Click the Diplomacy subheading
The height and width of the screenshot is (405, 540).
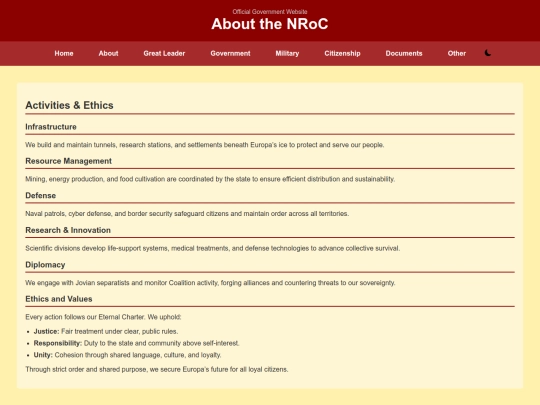(45, 264)
